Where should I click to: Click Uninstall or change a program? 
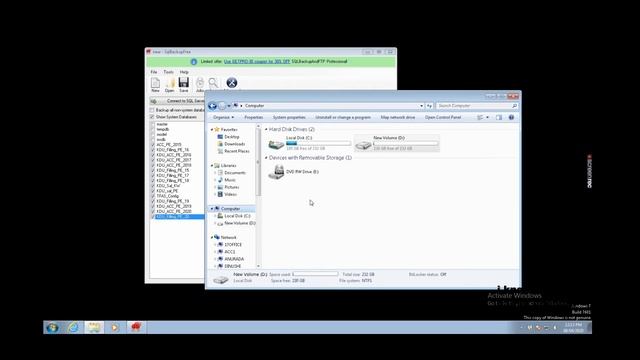click(343, 118)
